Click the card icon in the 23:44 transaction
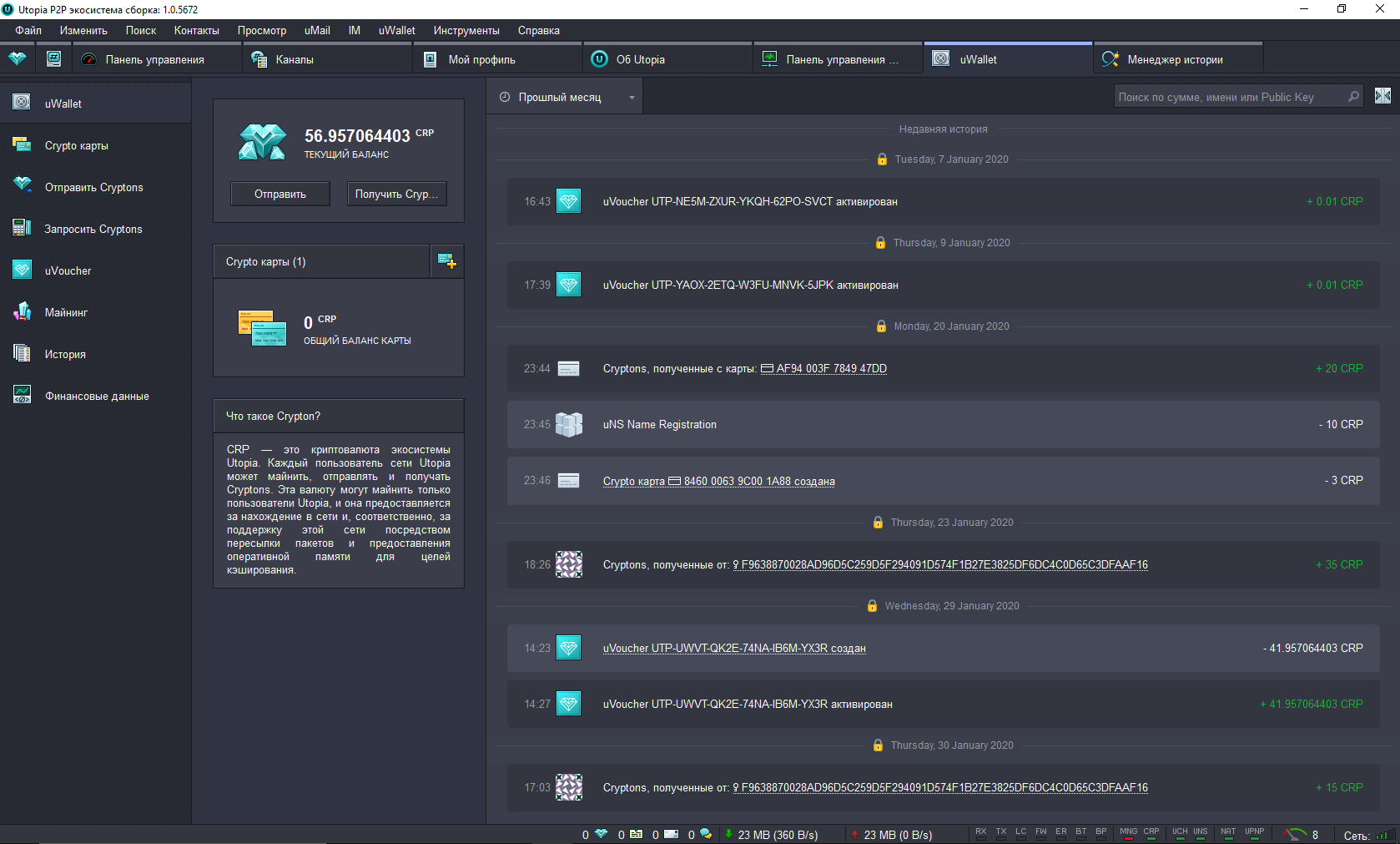1400x844 pixels. pos(568,368)
